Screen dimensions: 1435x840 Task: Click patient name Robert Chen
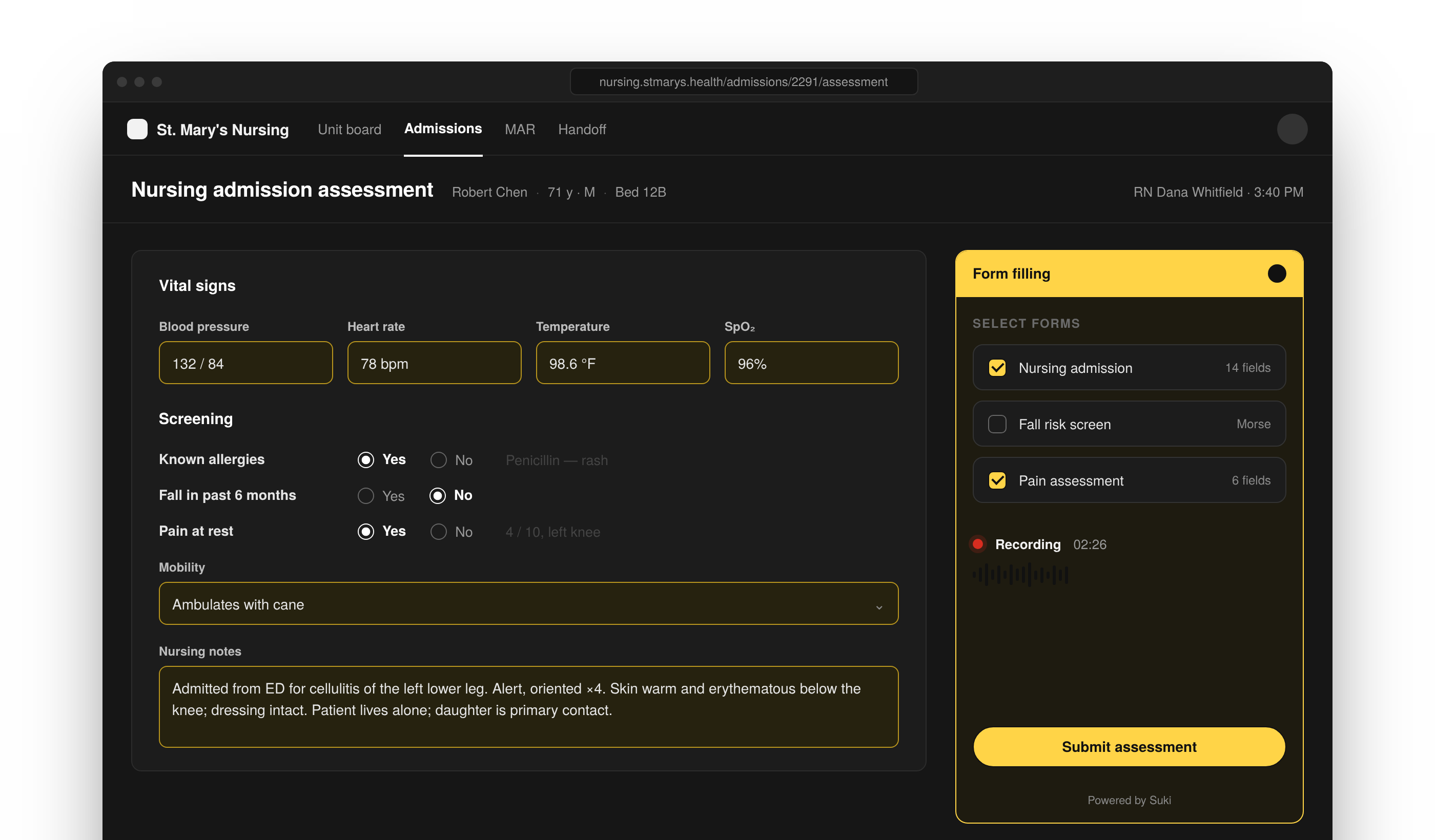[x=489, y=193]
